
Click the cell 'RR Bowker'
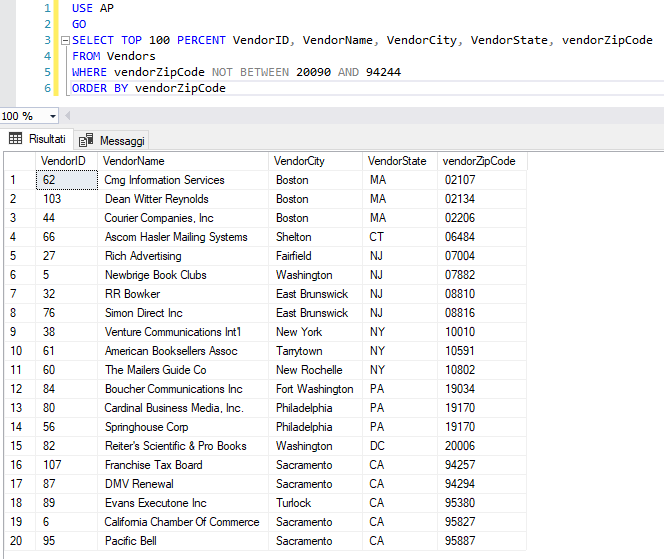coord(183,294)
